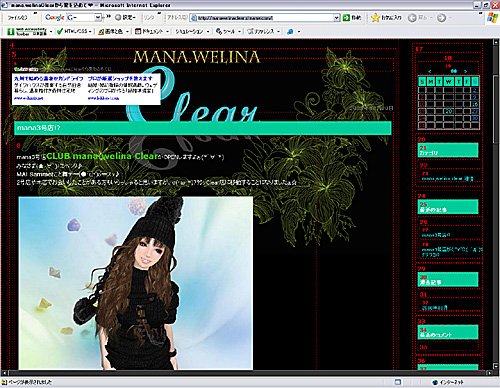Open the ファイル(F) menu
The height and width of the screenshot is (388, 500).
[17, 18]
